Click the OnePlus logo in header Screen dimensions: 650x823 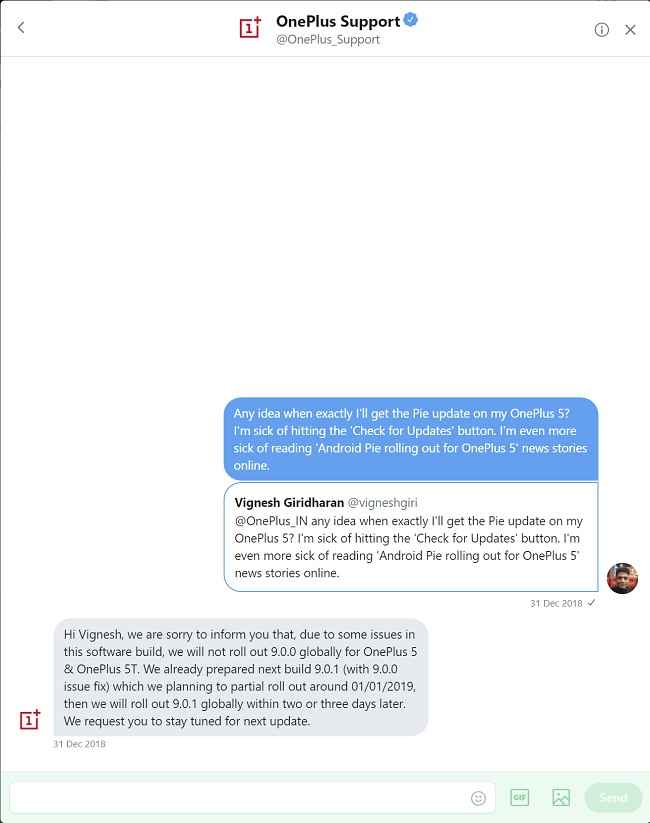(250, 28)
